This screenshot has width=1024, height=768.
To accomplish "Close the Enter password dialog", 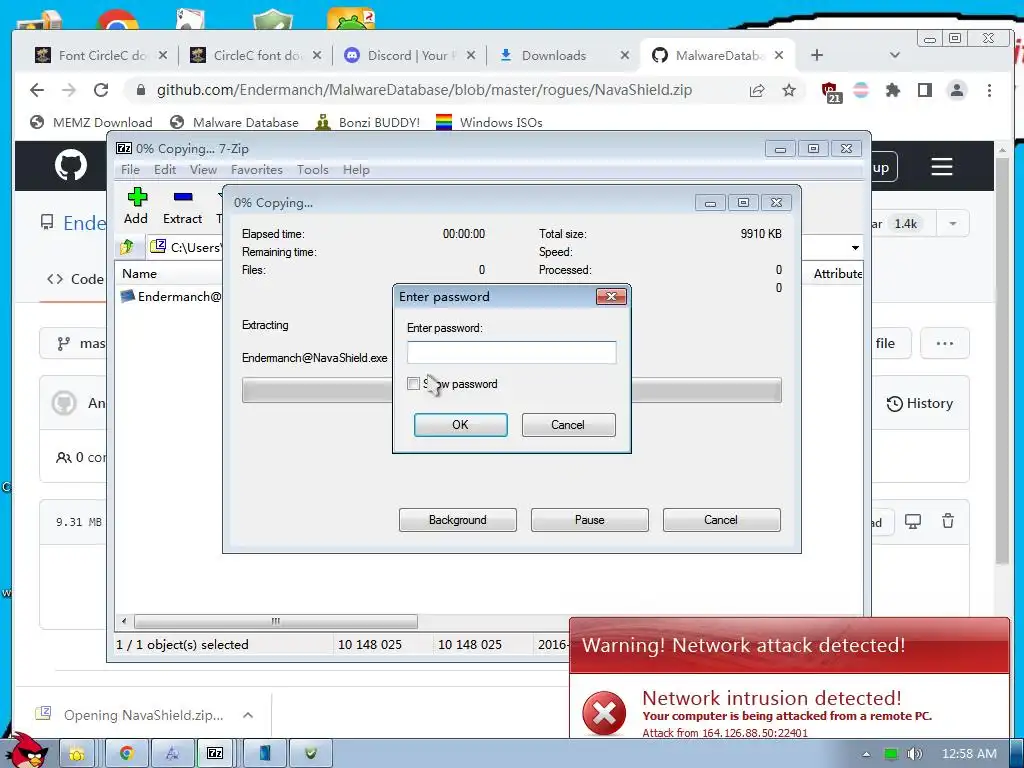I will pyautogui.click(x=611, y=296).
